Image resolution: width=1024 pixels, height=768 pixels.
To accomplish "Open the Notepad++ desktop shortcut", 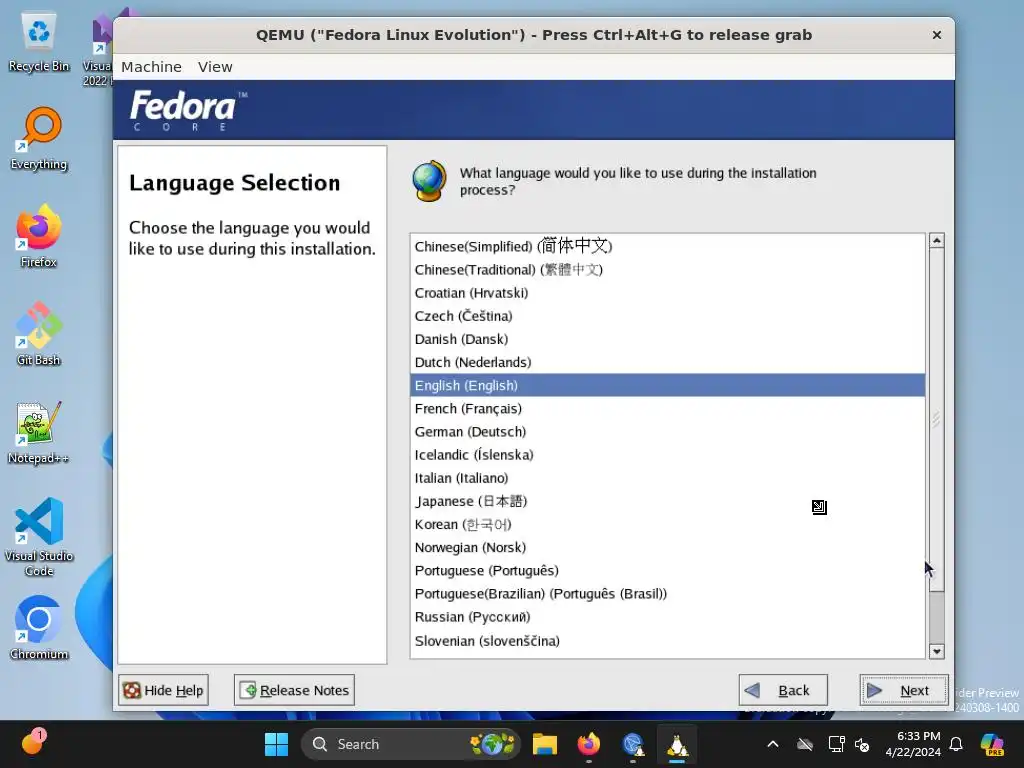I will click(39, 432).
